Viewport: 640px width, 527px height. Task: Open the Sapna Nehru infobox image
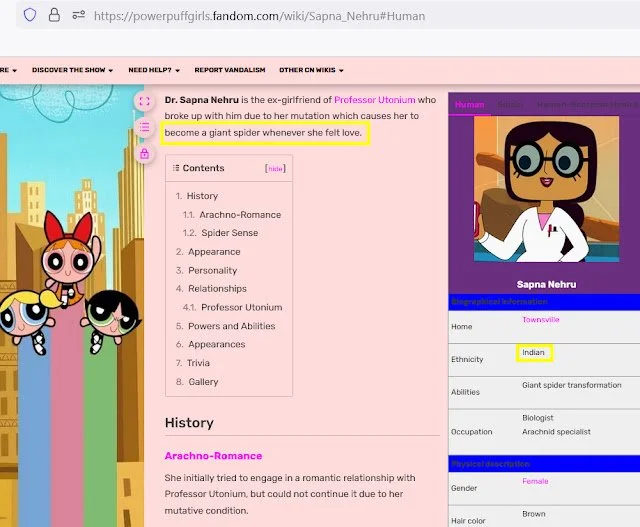click(547, 189)
